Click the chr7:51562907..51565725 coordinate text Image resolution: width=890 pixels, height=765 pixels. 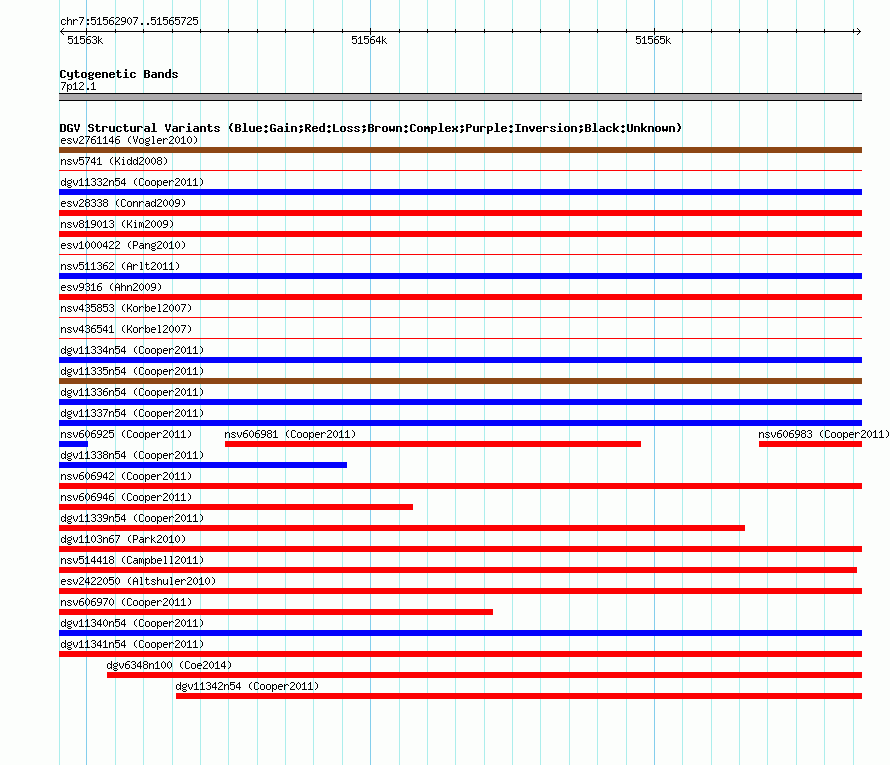coord(129,21)
